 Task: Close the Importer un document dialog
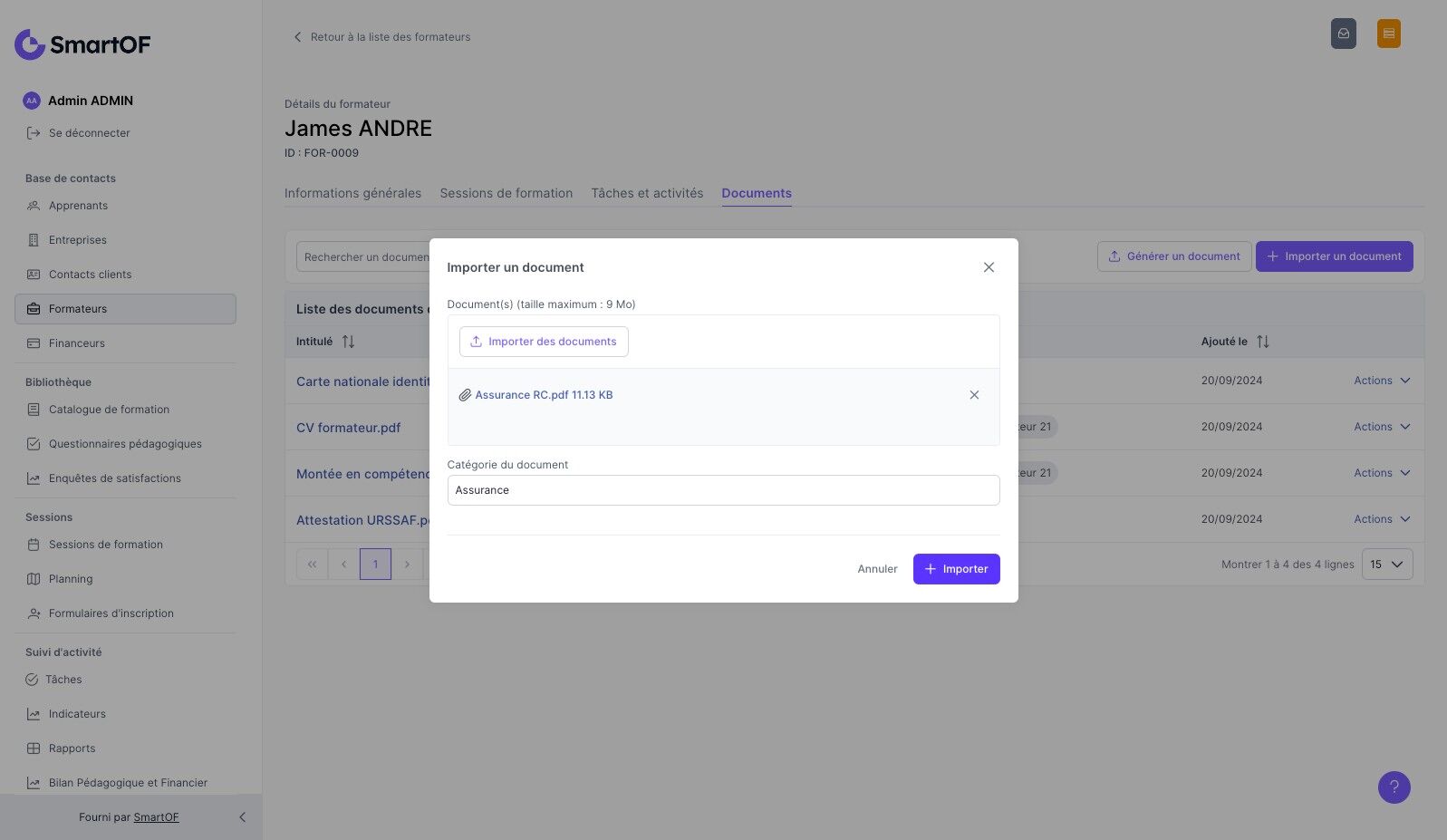coord(989,267)
